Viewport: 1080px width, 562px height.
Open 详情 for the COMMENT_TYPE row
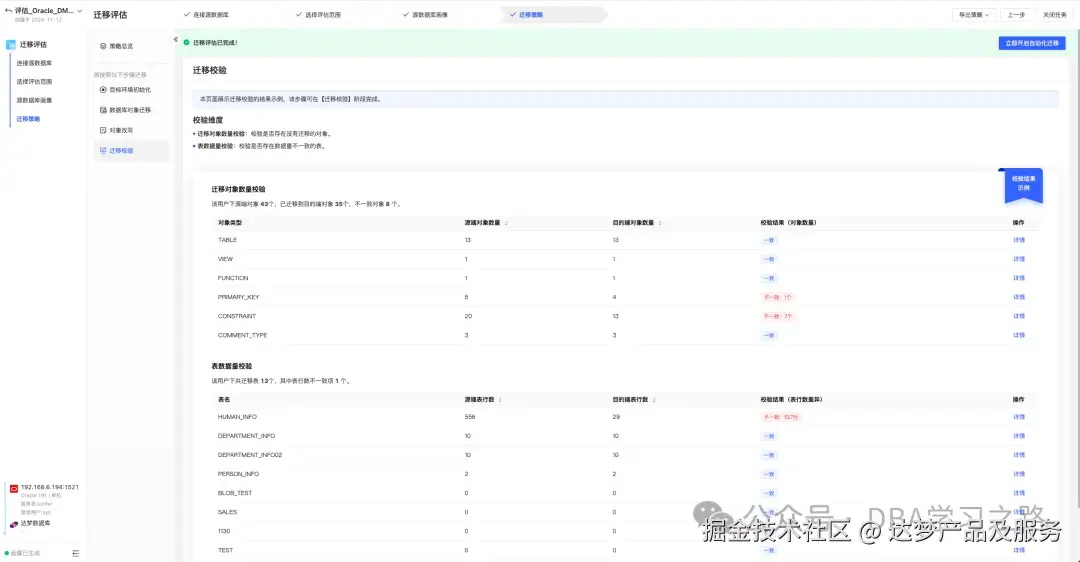tap(1019, 335)
